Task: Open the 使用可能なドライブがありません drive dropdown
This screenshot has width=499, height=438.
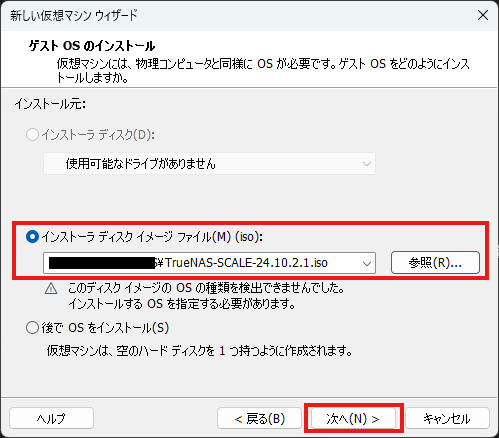Action: 209,164
